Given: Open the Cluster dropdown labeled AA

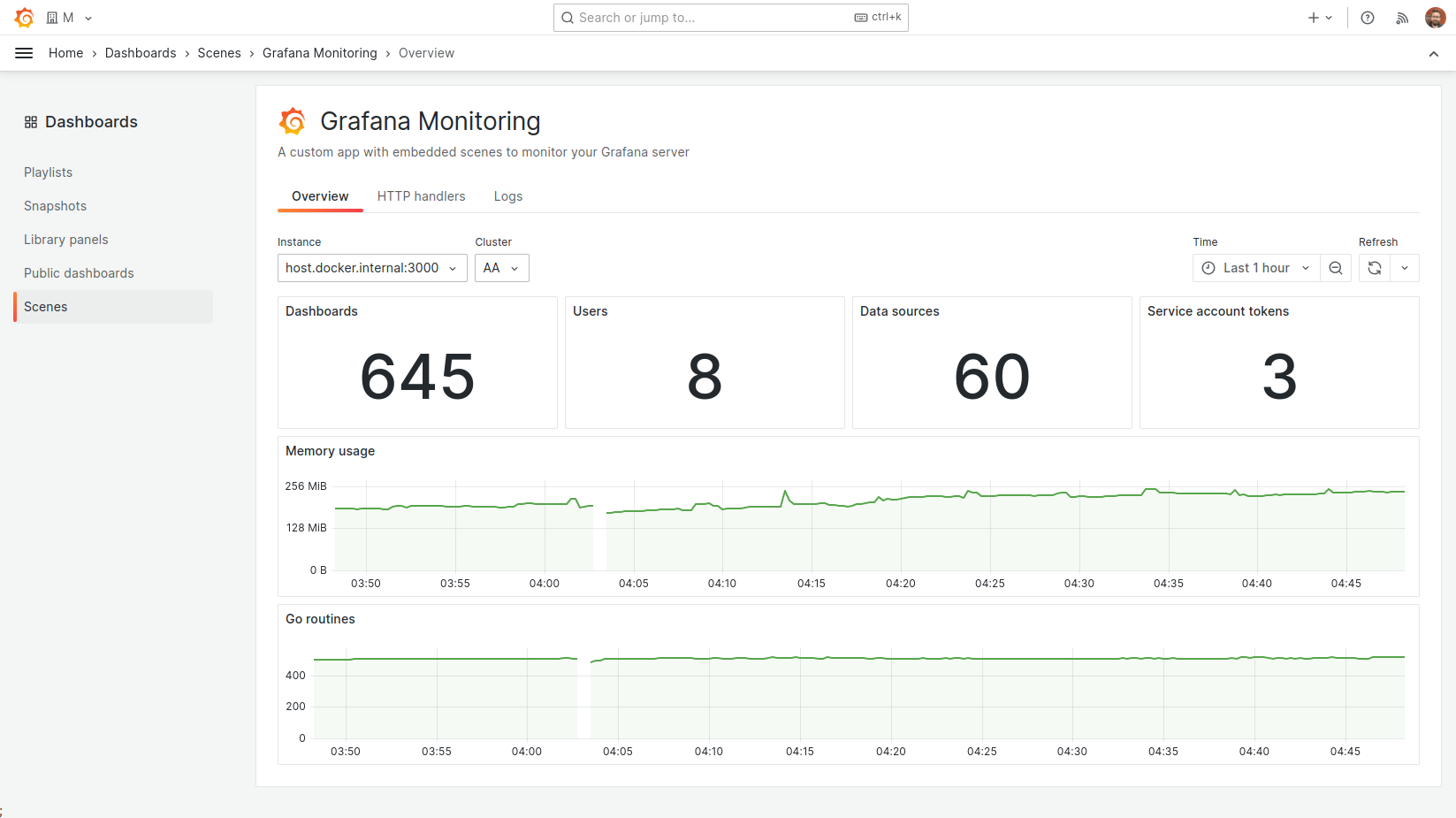Looking at the screenshot, I should click(x=501, y=267).
